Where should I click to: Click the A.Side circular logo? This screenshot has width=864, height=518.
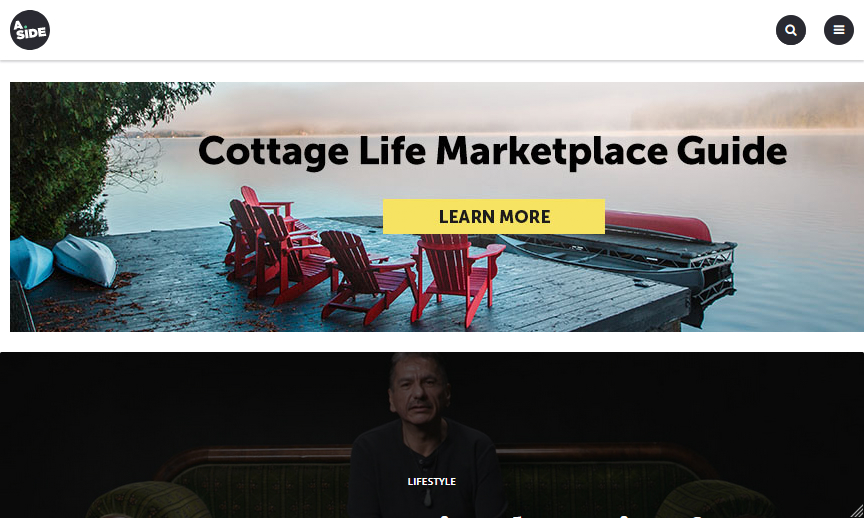pos(30,30)
